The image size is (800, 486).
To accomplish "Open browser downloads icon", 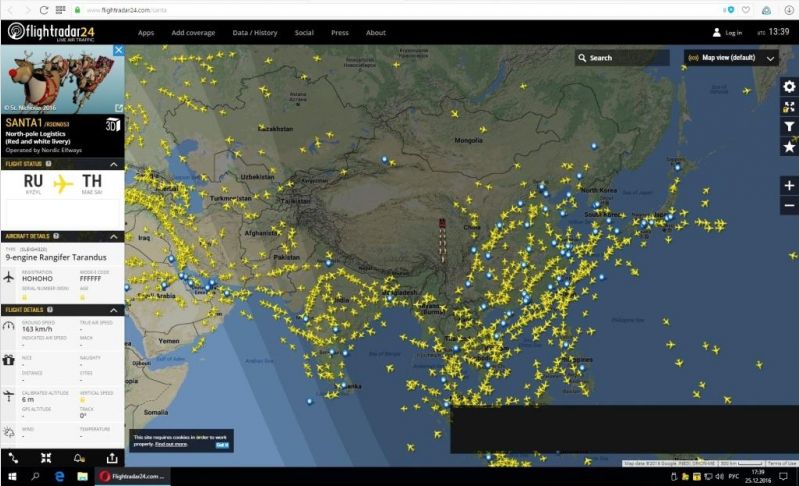I will pos(789,10).
